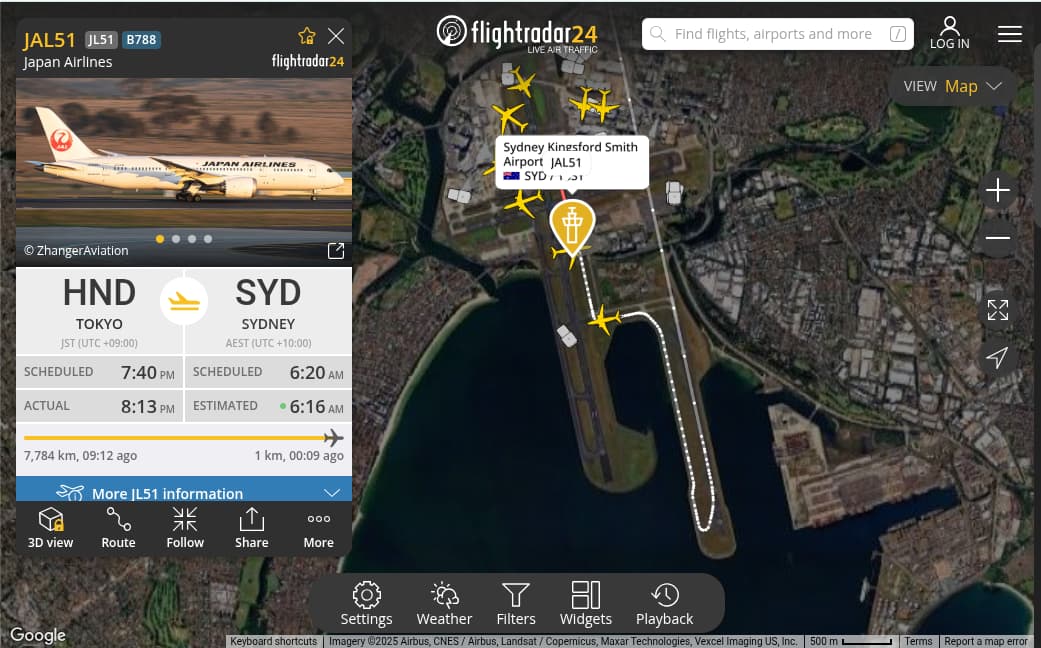Expand More JL51 information
Viewport: 1041px width, 648px height.
point(184,493)
